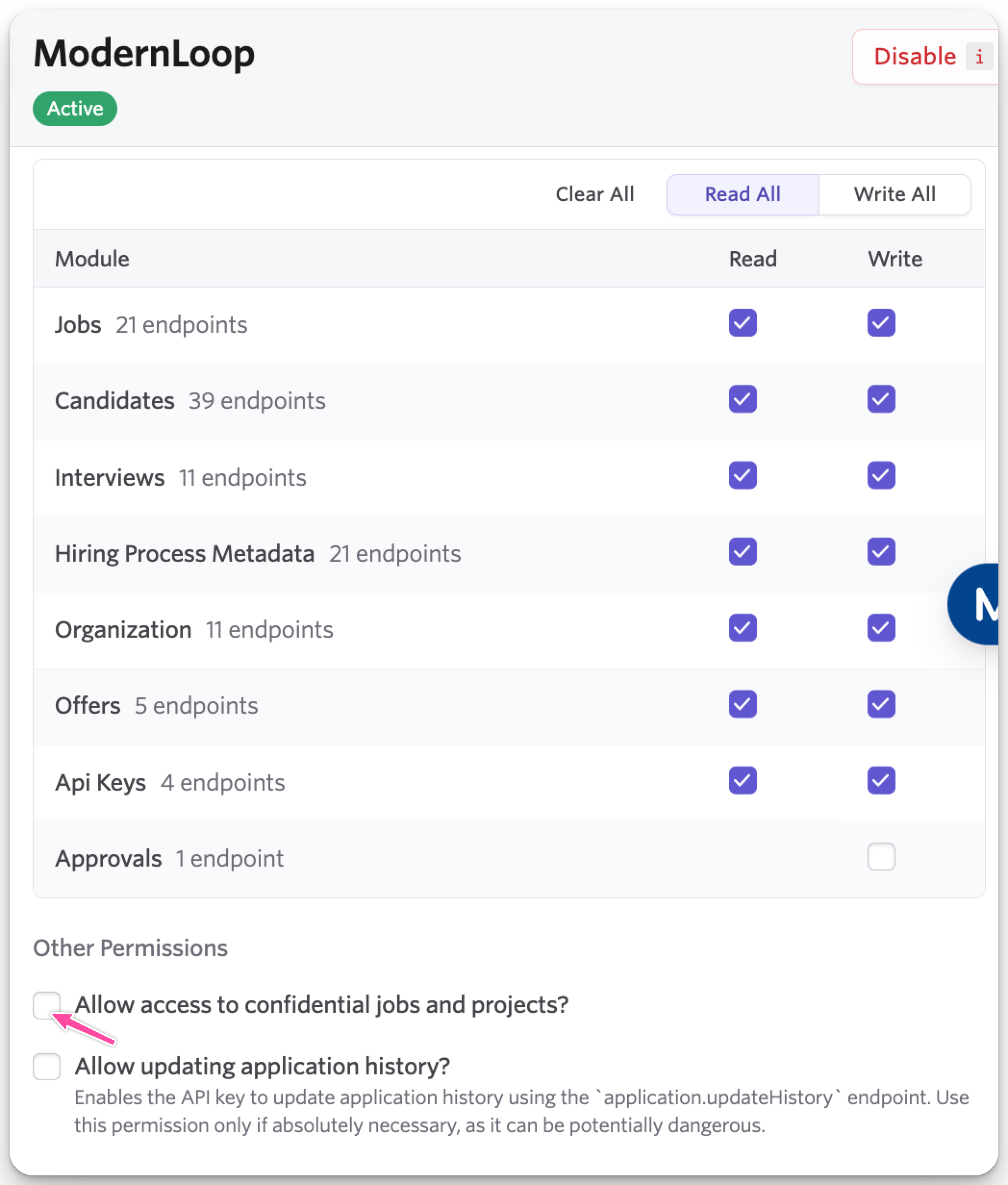The width and height of the screenshot is (1008, 1185).
Task: Click the application.updateHistory description text
Action: coord(522,1111)
